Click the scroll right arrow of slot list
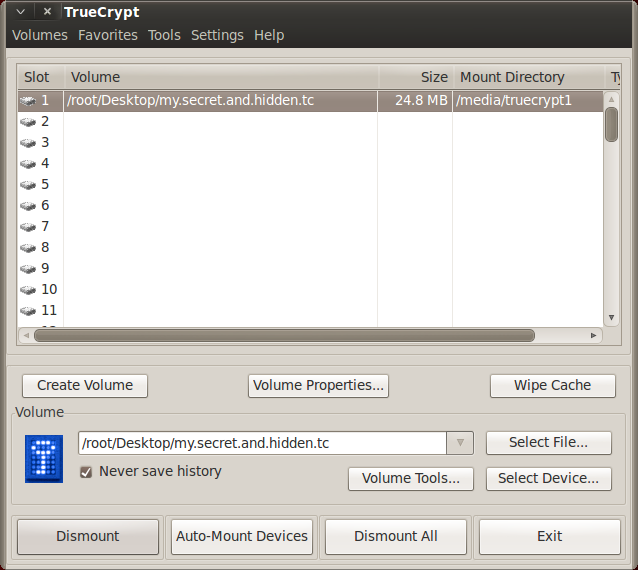Viewport: 638px width, 570px height. [x=594, y=336]
